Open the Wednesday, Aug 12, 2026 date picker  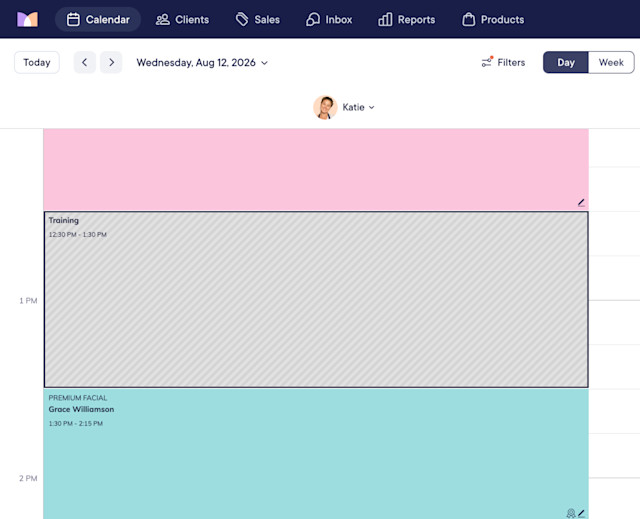click(x=202, y=62)
